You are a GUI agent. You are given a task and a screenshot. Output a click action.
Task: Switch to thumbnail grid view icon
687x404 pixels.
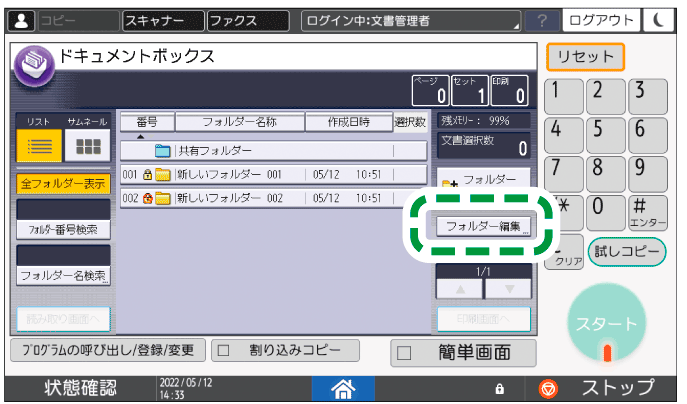pyautogui.click(x=88, y=146)
